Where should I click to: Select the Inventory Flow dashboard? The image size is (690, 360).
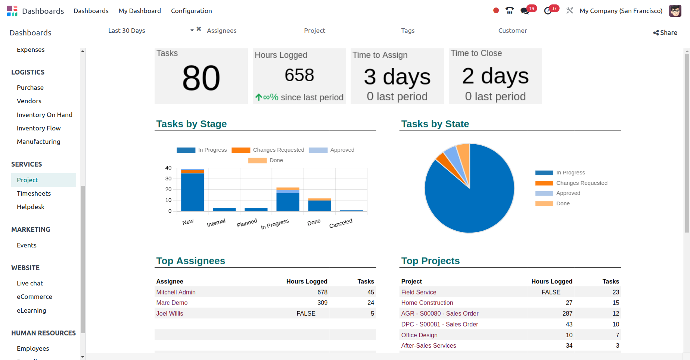pyautogui.click(x=39, y=129)
